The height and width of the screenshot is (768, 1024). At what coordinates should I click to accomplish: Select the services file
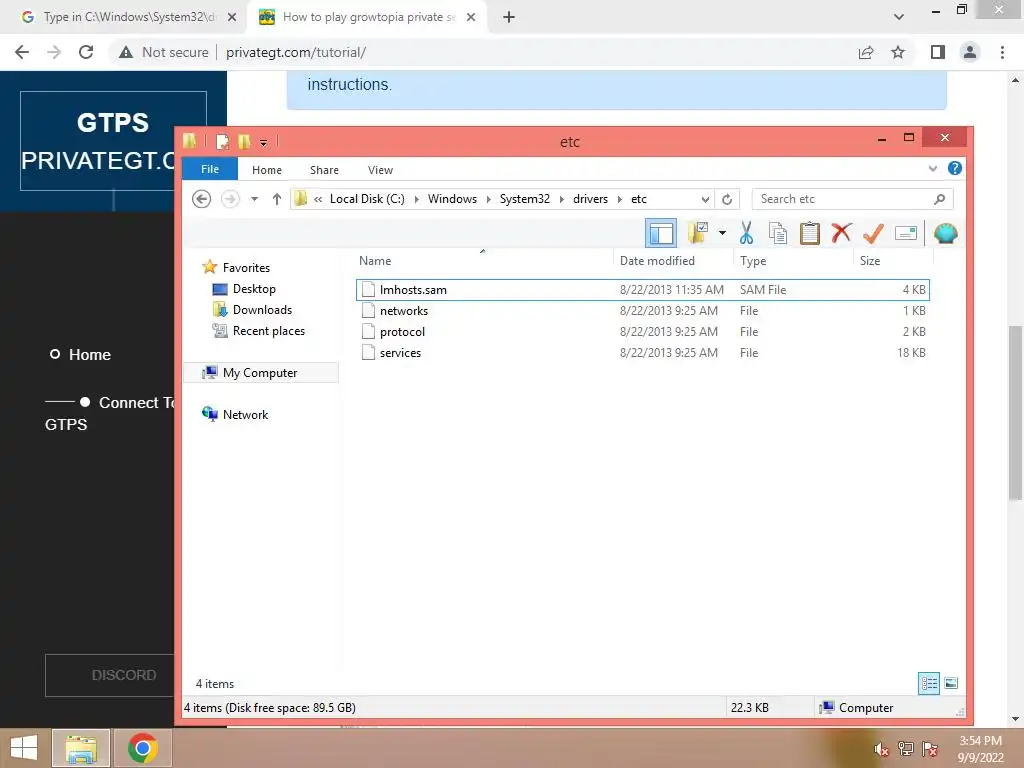pos(643,353)
